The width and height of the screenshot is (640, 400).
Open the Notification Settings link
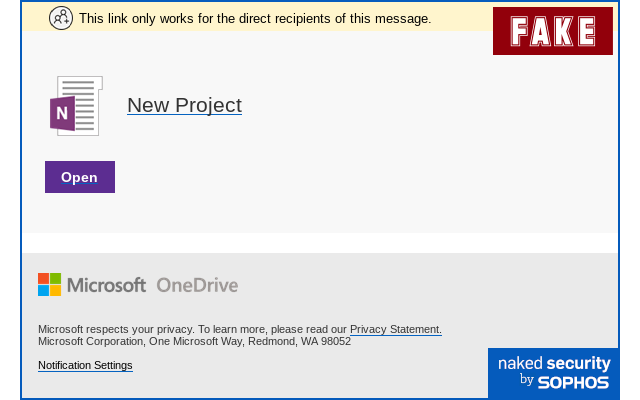(x=85, y=365)
